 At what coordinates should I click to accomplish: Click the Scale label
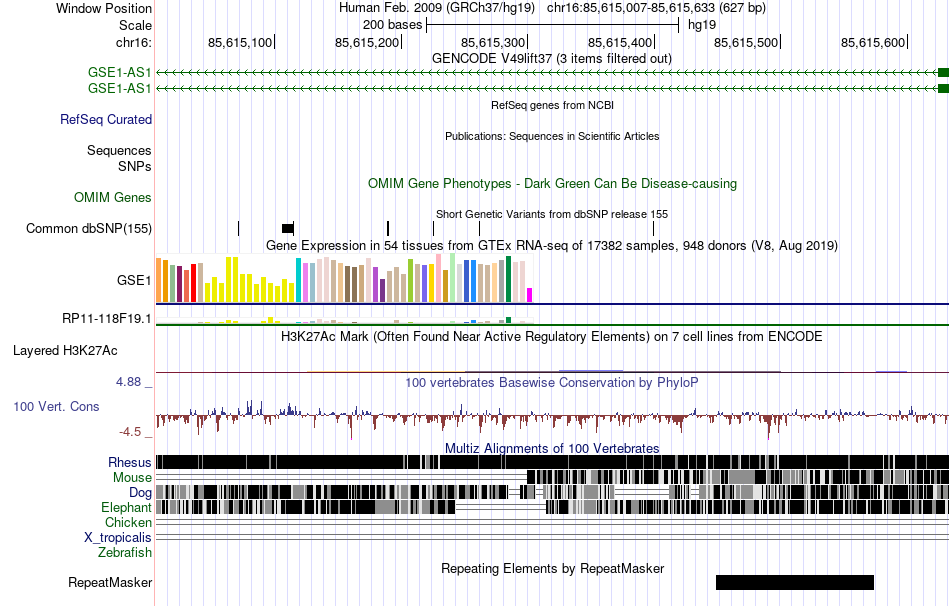click(135, 25)
